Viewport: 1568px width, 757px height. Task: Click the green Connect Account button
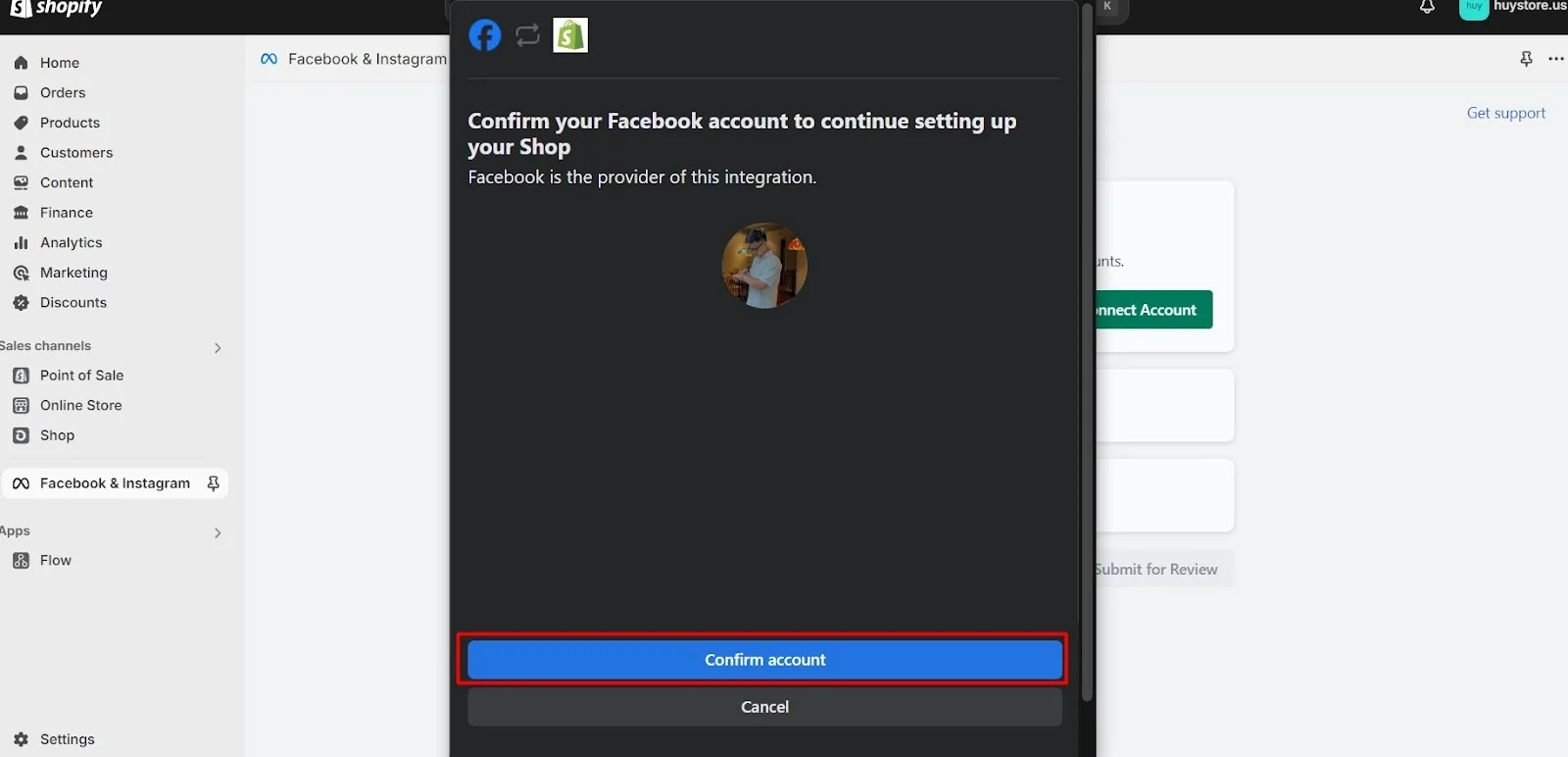[x=1153, y=310]
